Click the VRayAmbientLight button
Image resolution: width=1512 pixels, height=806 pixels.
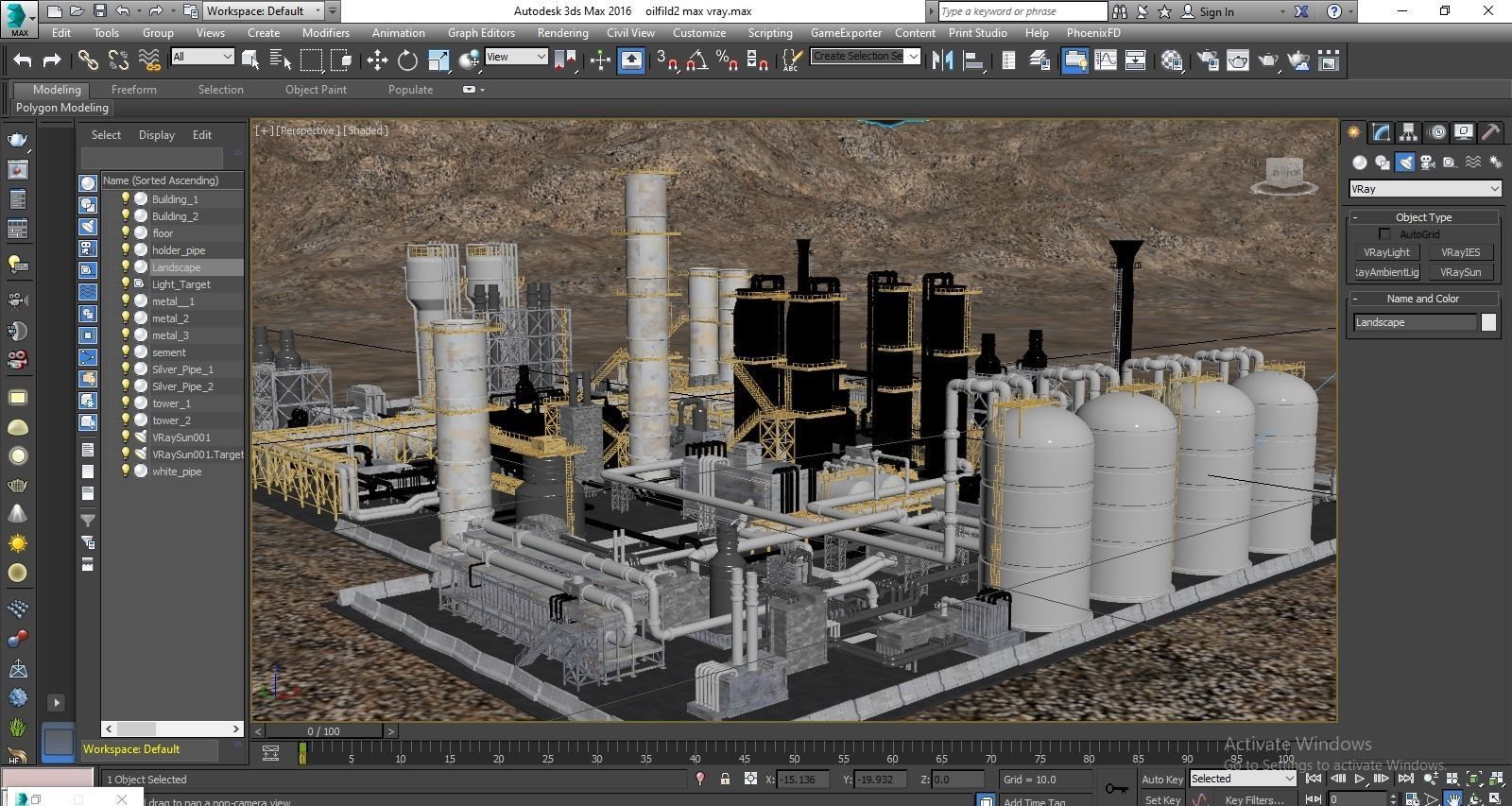click(x=1386, y=272)
